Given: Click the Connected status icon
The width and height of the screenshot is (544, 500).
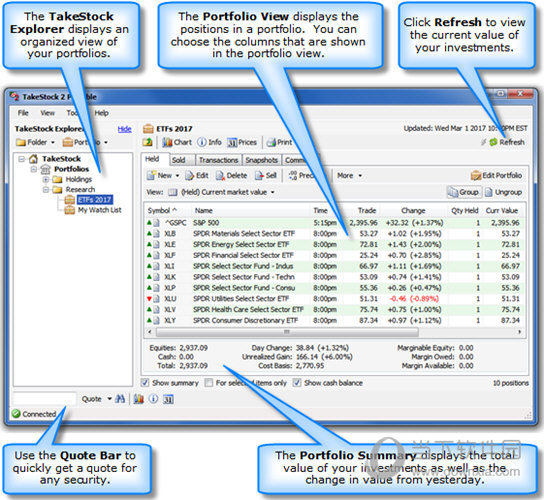Looking at the screenshot, I should point(16,414).
